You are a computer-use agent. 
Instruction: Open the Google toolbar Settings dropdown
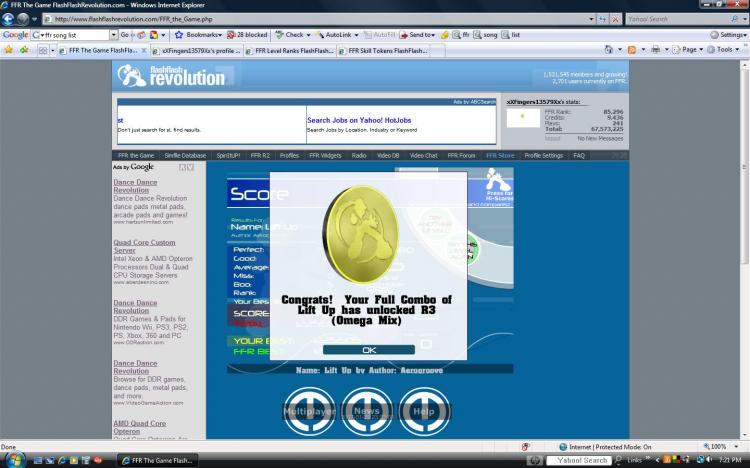(728, 35)
